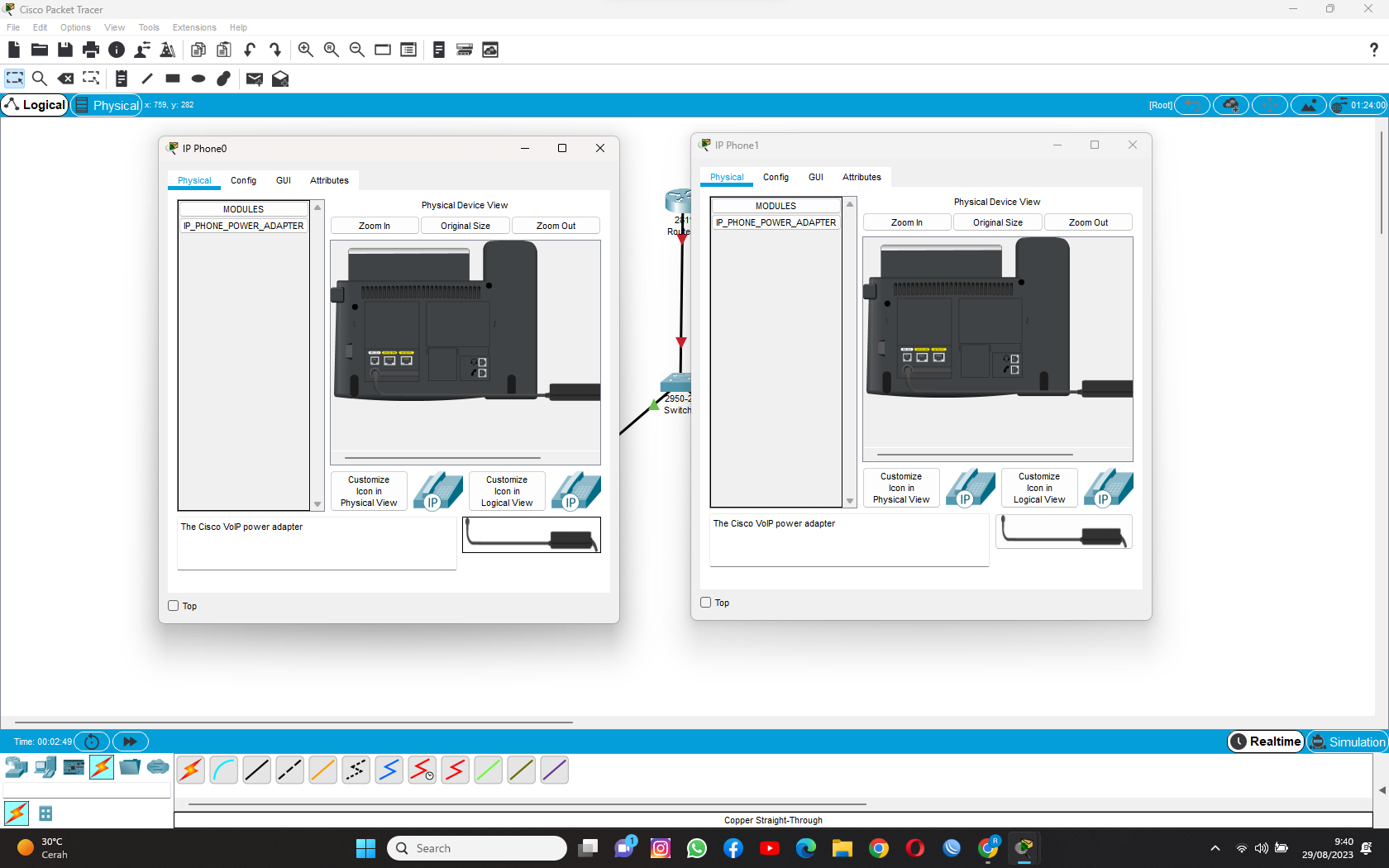
Task: Choose Automatically Choose Connection lightning cable
Action: click(191, 770)
